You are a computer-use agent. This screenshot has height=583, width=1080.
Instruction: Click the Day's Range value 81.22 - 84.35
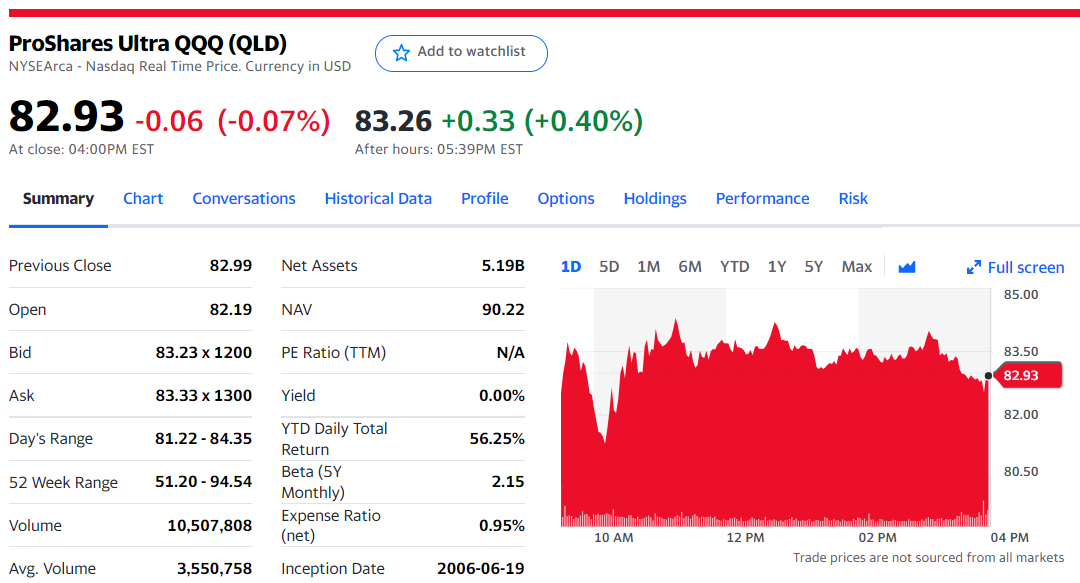tap(203, 438)
